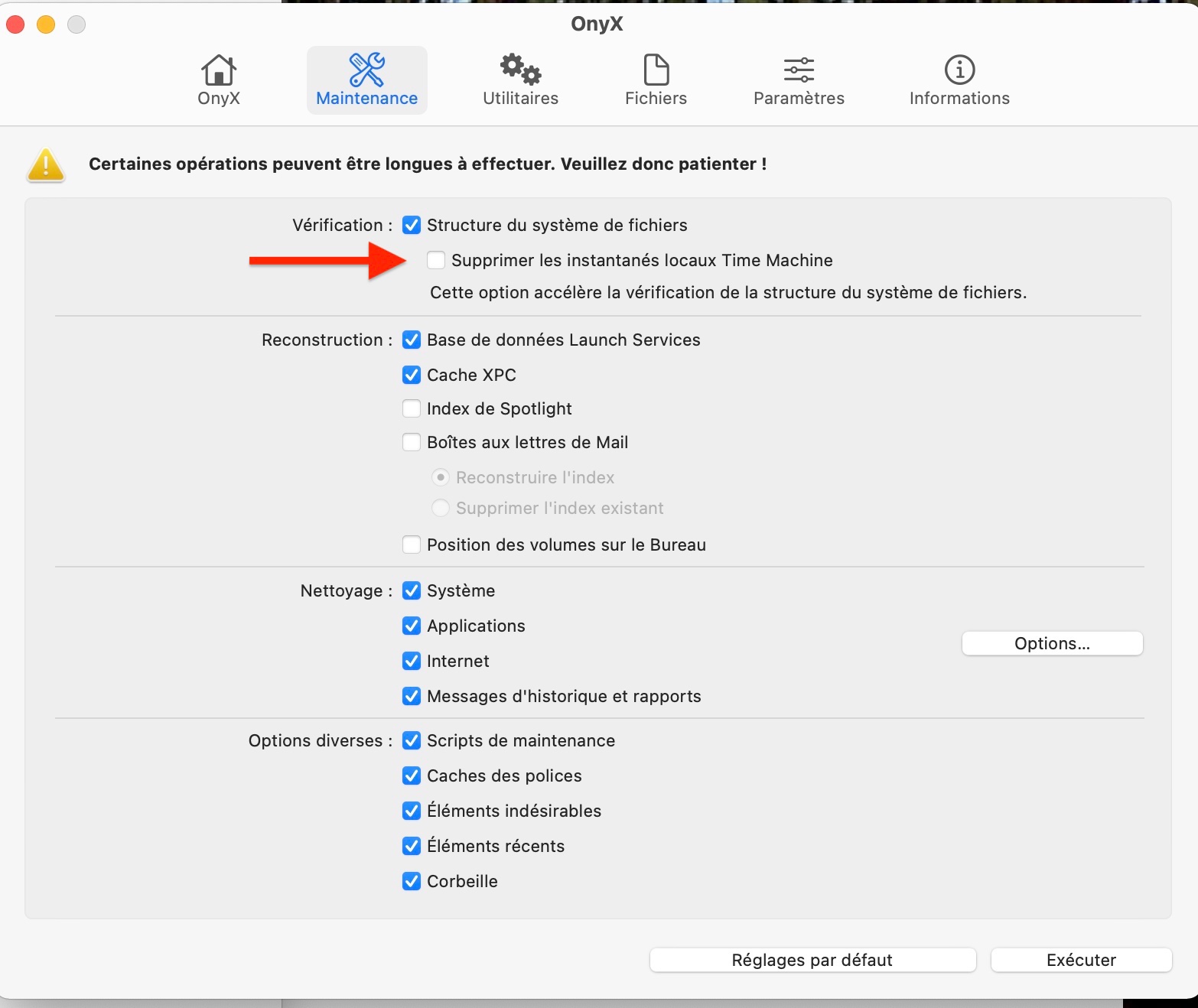This screenshot has height=1008, width=1198.
Task: Open the Paramètres sliders icon
Action: [799, 70]
